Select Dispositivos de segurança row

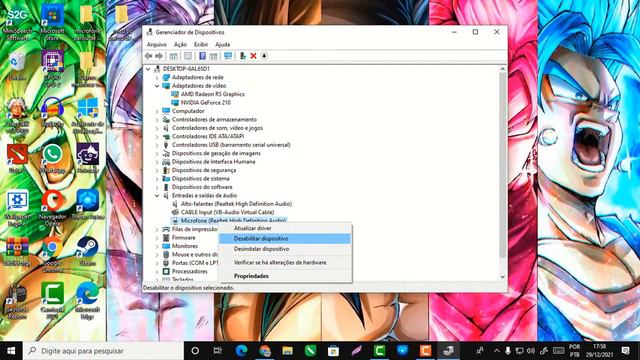tap(204, 170)
